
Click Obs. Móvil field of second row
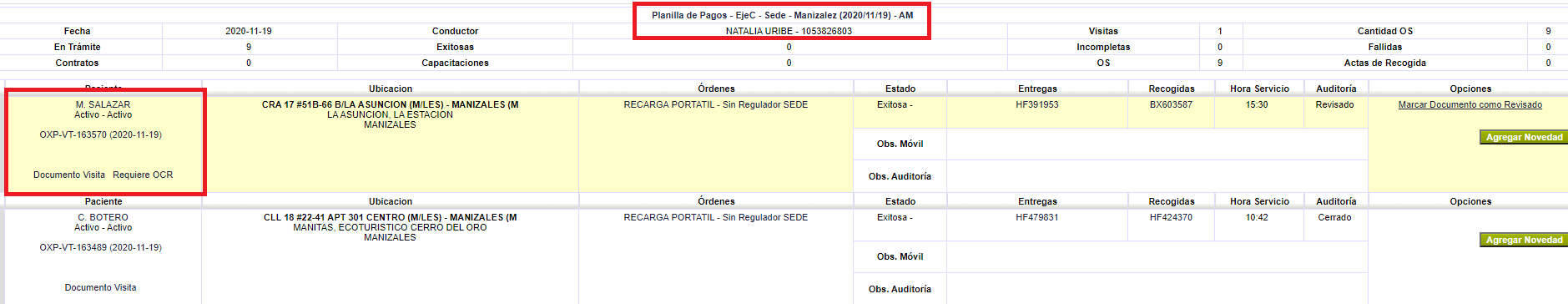[x=1157, y=256]
